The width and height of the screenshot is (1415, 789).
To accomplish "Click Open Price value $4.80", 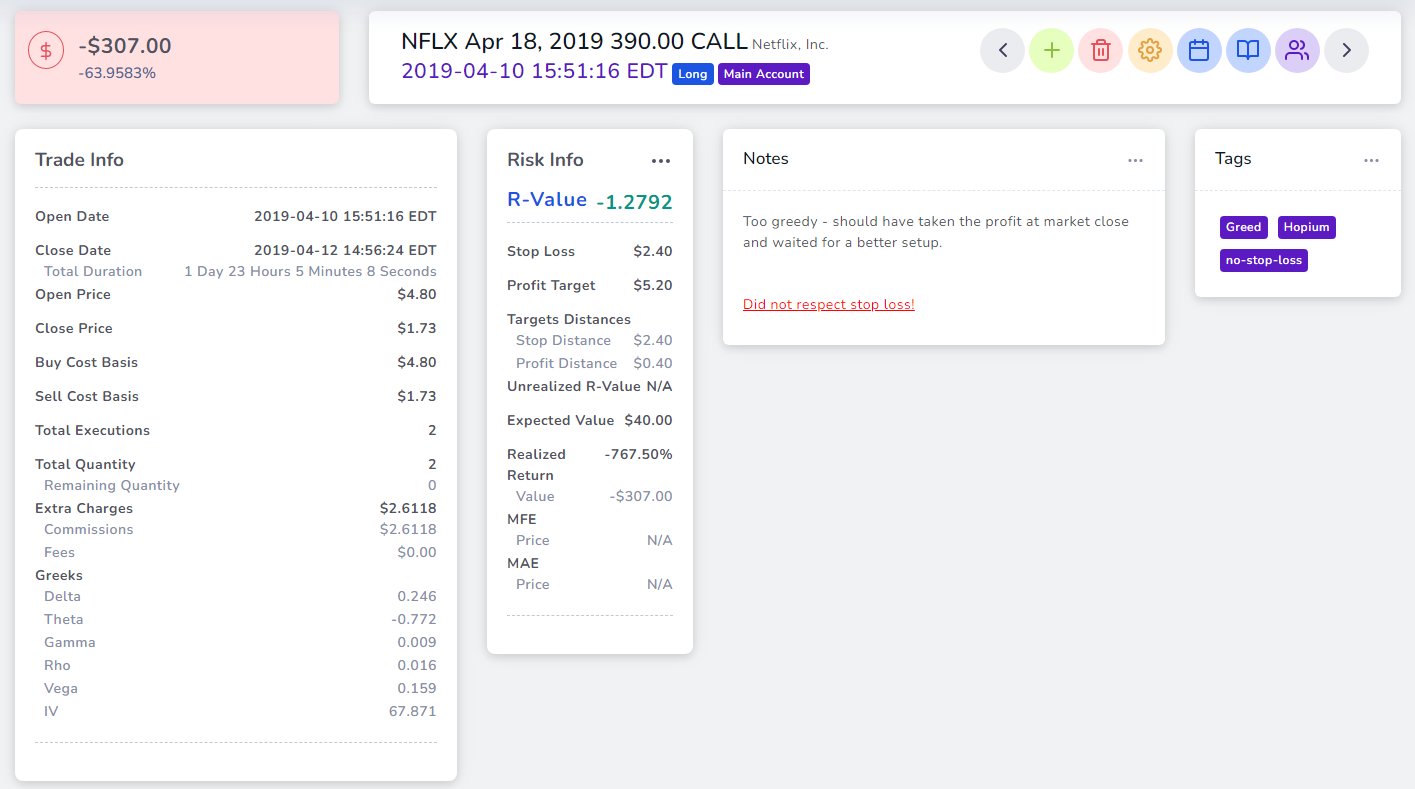I will point(417,294).
